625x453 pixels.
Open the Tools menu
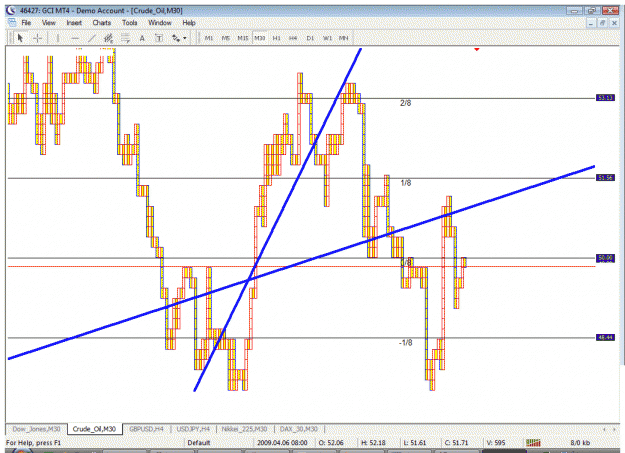(x=130, y=23)
